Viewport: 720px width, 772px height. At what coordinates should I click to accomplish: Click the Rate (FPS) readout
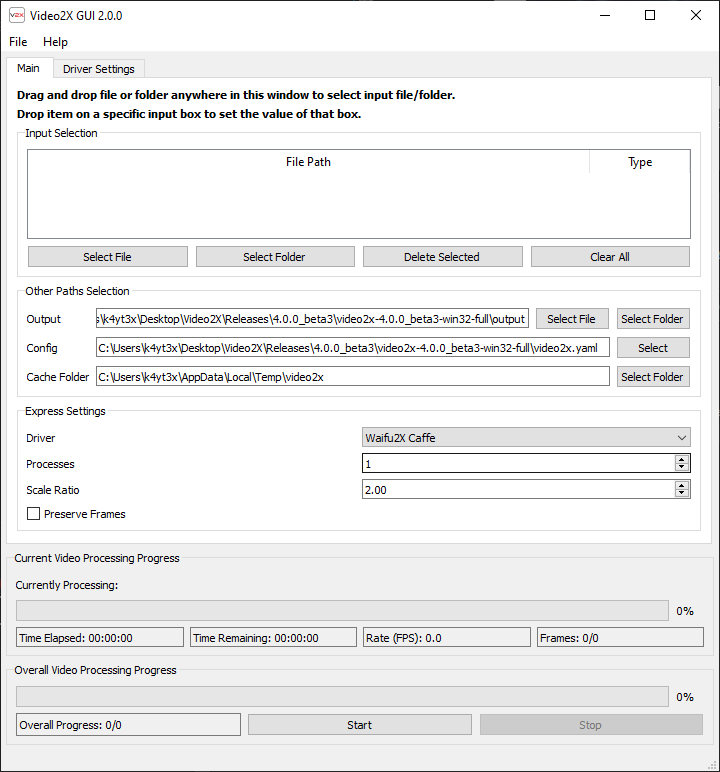[447, 637]
